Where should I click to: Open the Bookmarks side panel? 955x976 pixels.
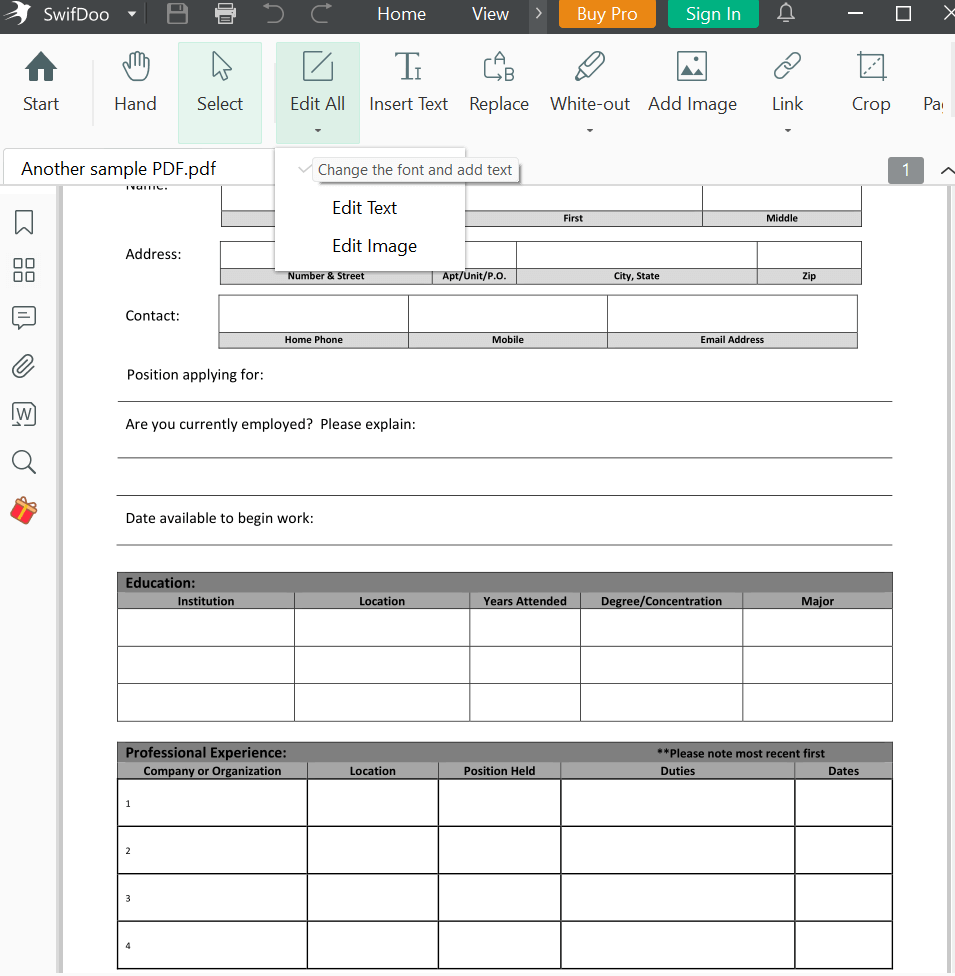tap(24, 222)
